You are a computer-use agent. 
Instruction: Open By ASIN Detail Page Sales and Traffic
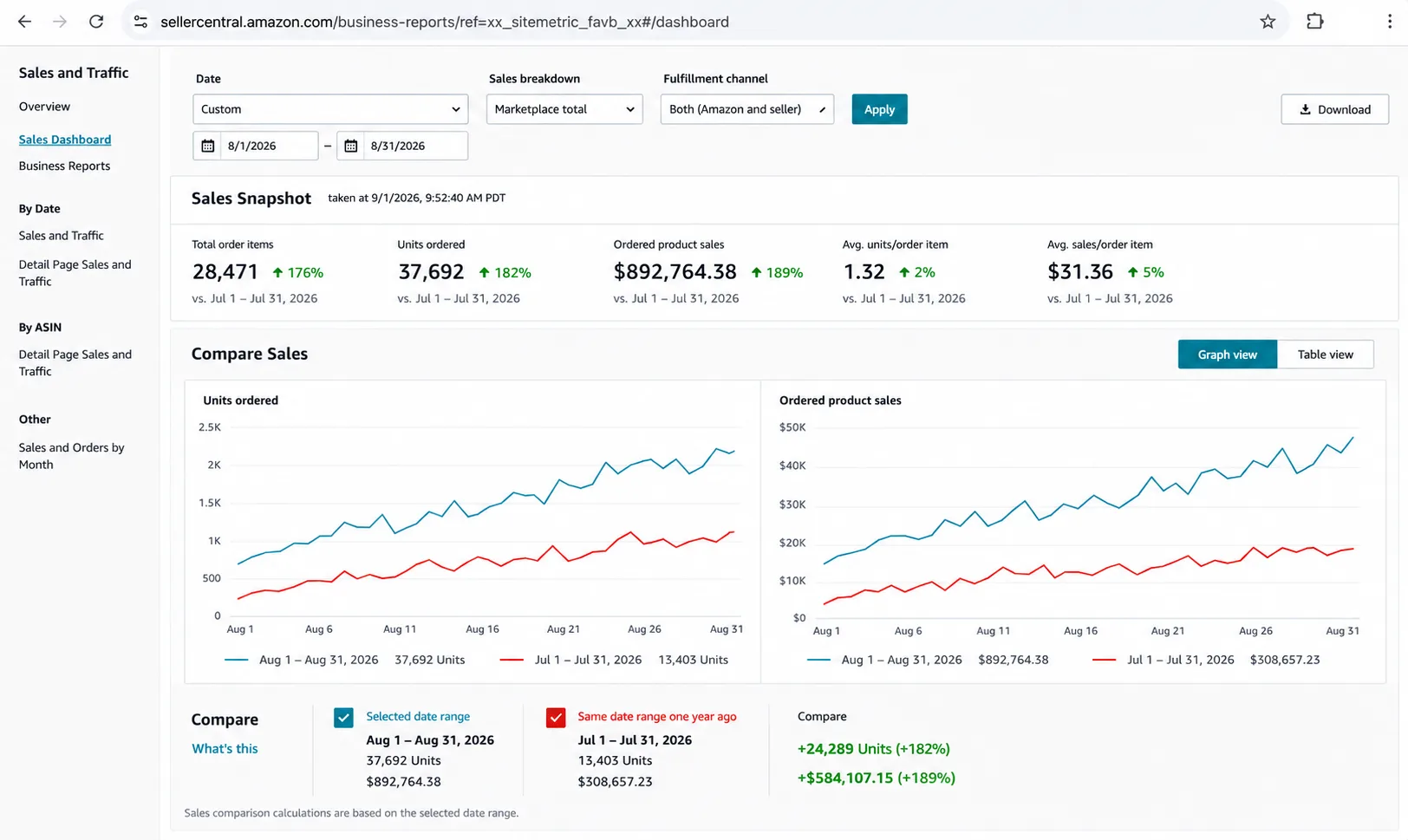click(75, 363)
